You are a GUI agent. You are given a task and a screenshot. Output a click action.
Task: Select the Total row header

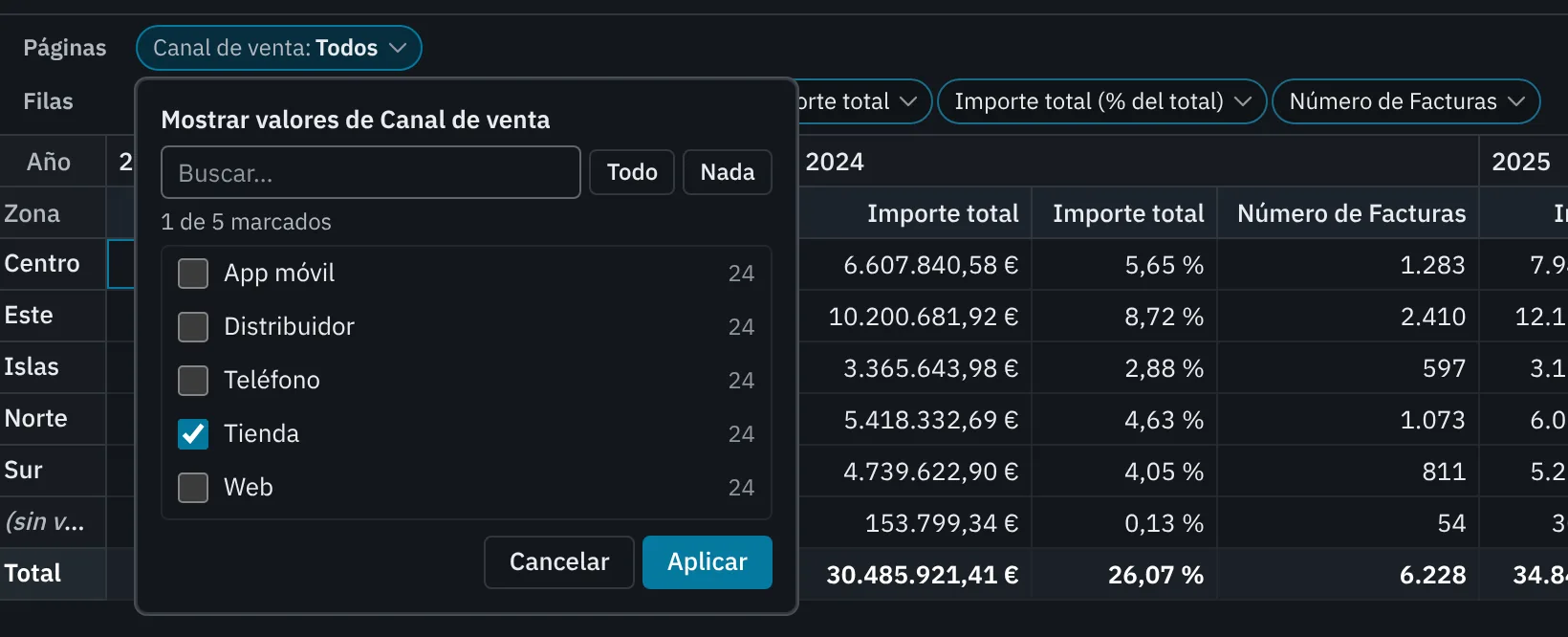(53, 574)
